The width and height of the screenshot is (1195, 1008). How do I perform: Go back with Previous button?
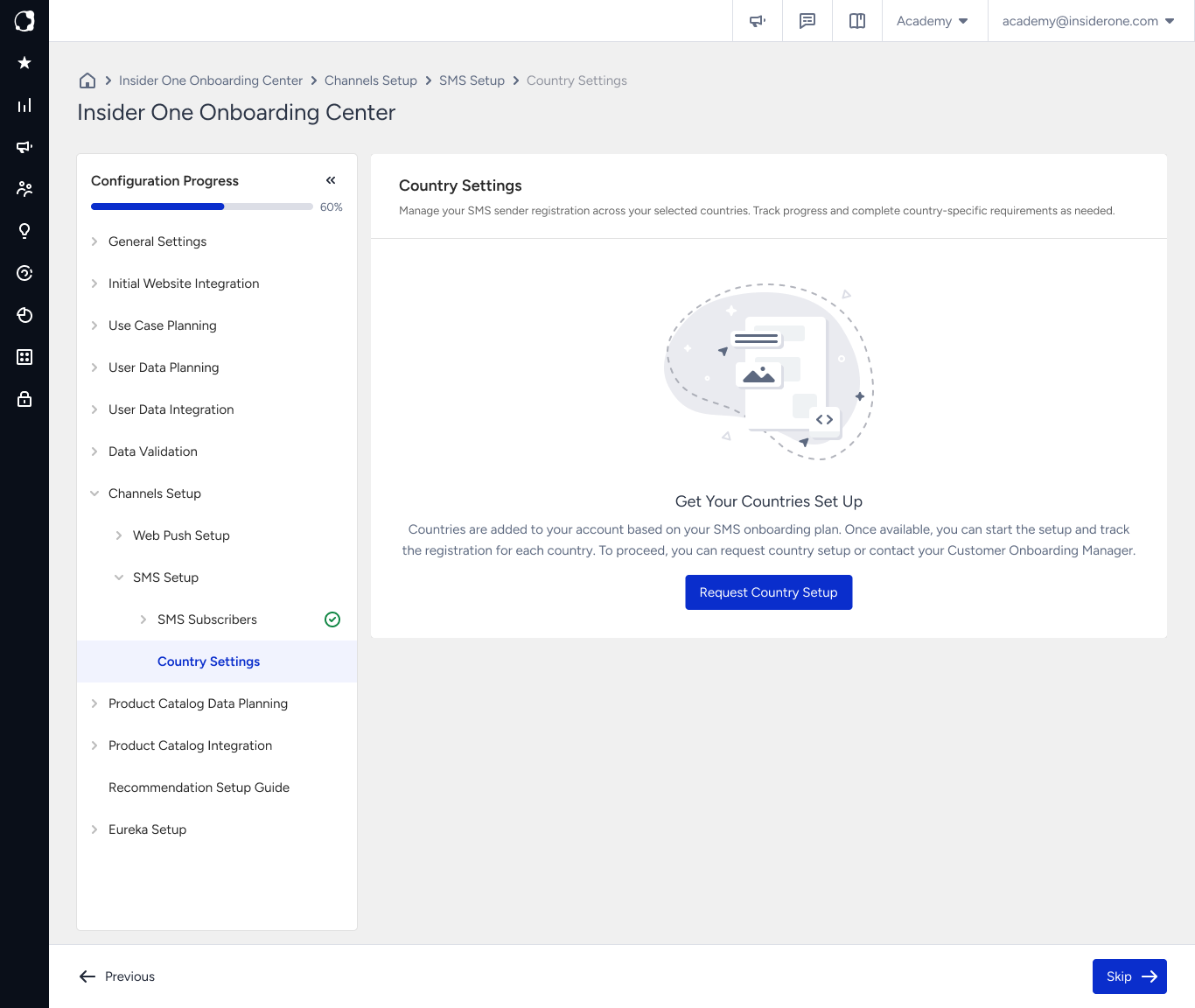coord(117,976)
